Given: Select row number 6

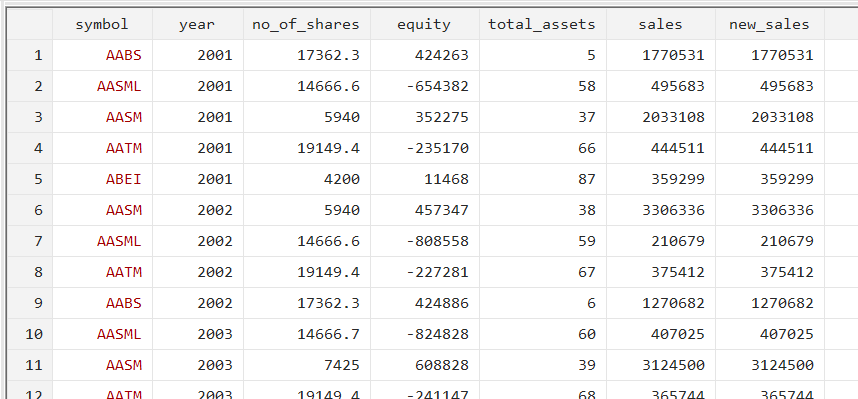Looking at the screenshot, I should click(x=30, y=210).
